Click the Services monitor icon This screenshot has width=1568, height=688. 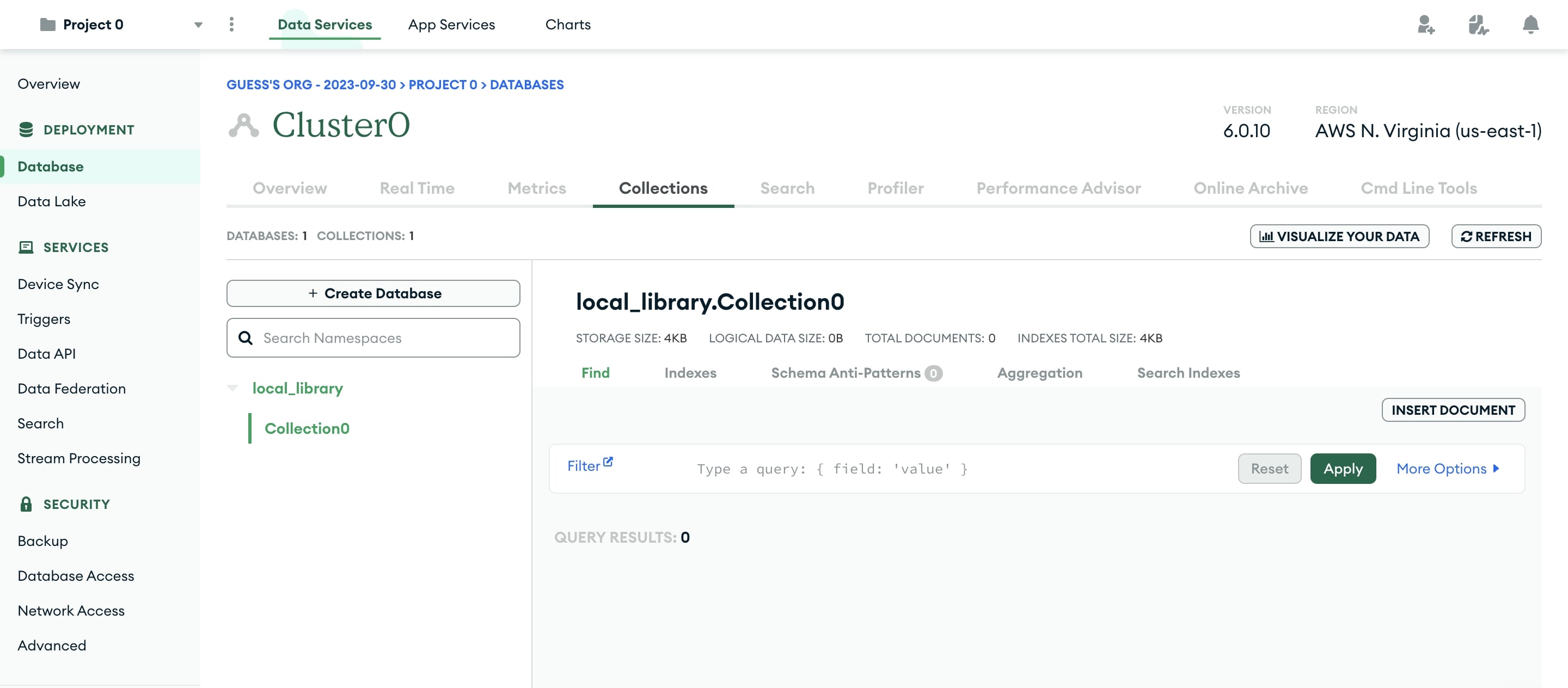tap(26, 247)
